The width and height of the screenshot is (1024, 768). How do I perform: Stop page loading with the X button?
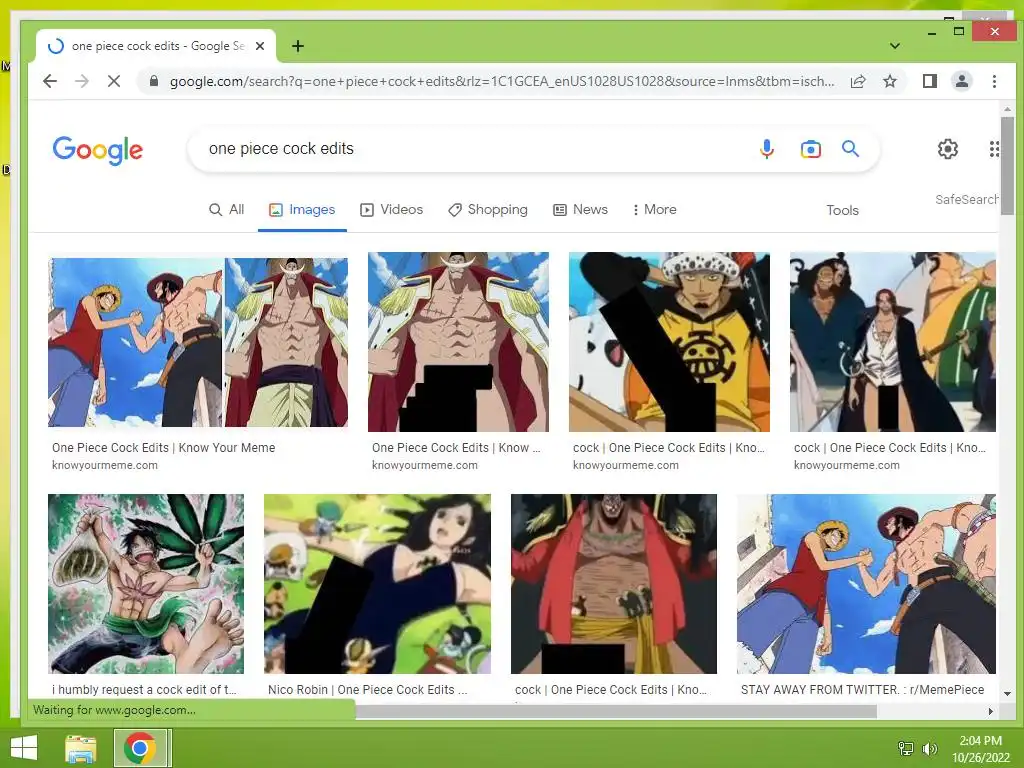(114, 81)
